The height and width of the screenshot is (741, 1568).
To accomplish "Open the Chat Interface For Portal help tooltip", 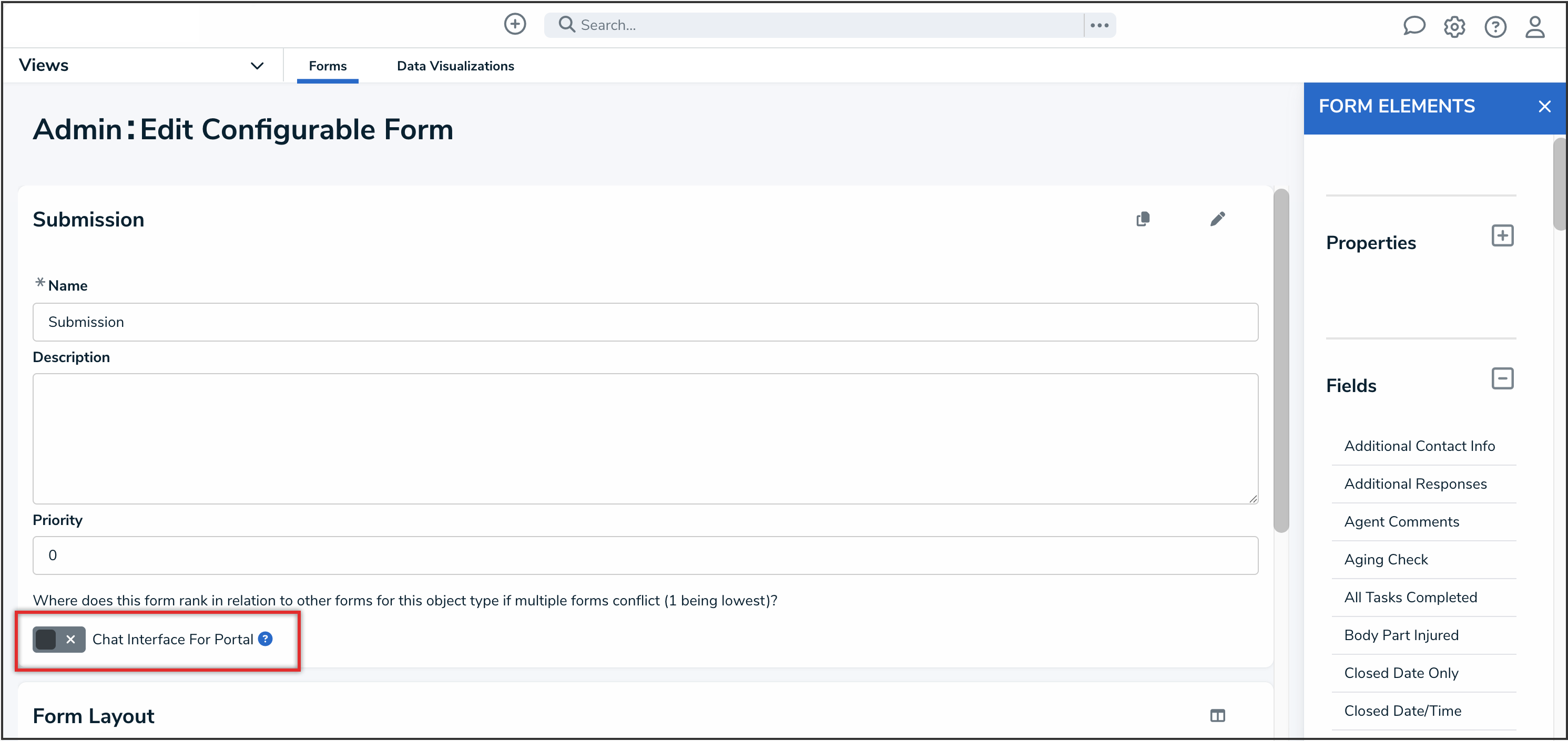I will [x=266, y=640].
